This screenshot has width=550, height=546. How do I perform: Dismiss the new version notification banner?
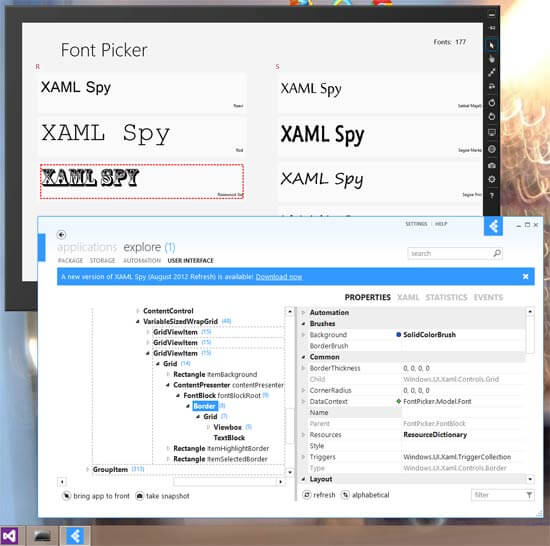tap(525, 276)
